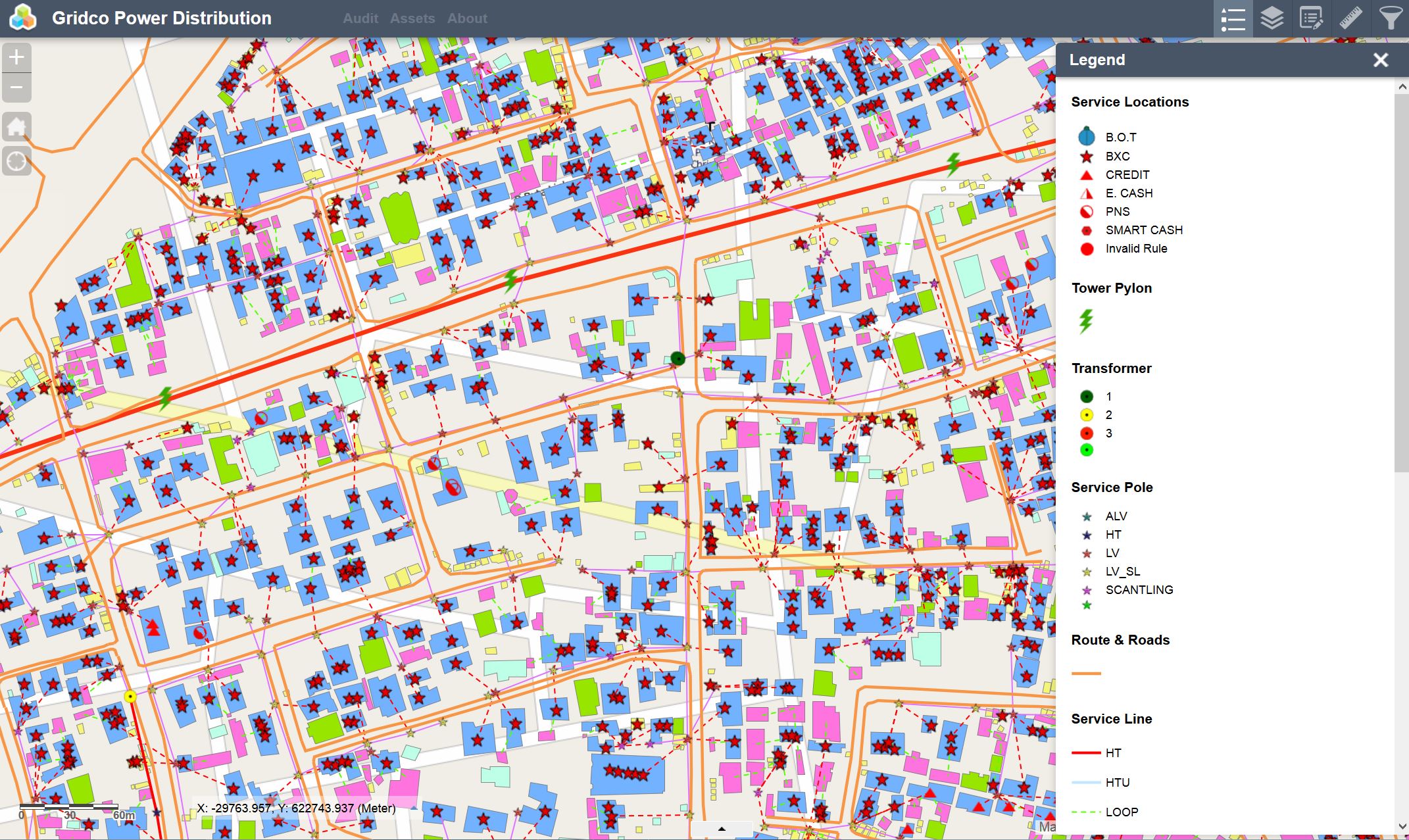The height and width of the screenshot is (840, 1409).
Task: Click the Route & Roads orange line swatch
Action: (x=1086, y=674)
